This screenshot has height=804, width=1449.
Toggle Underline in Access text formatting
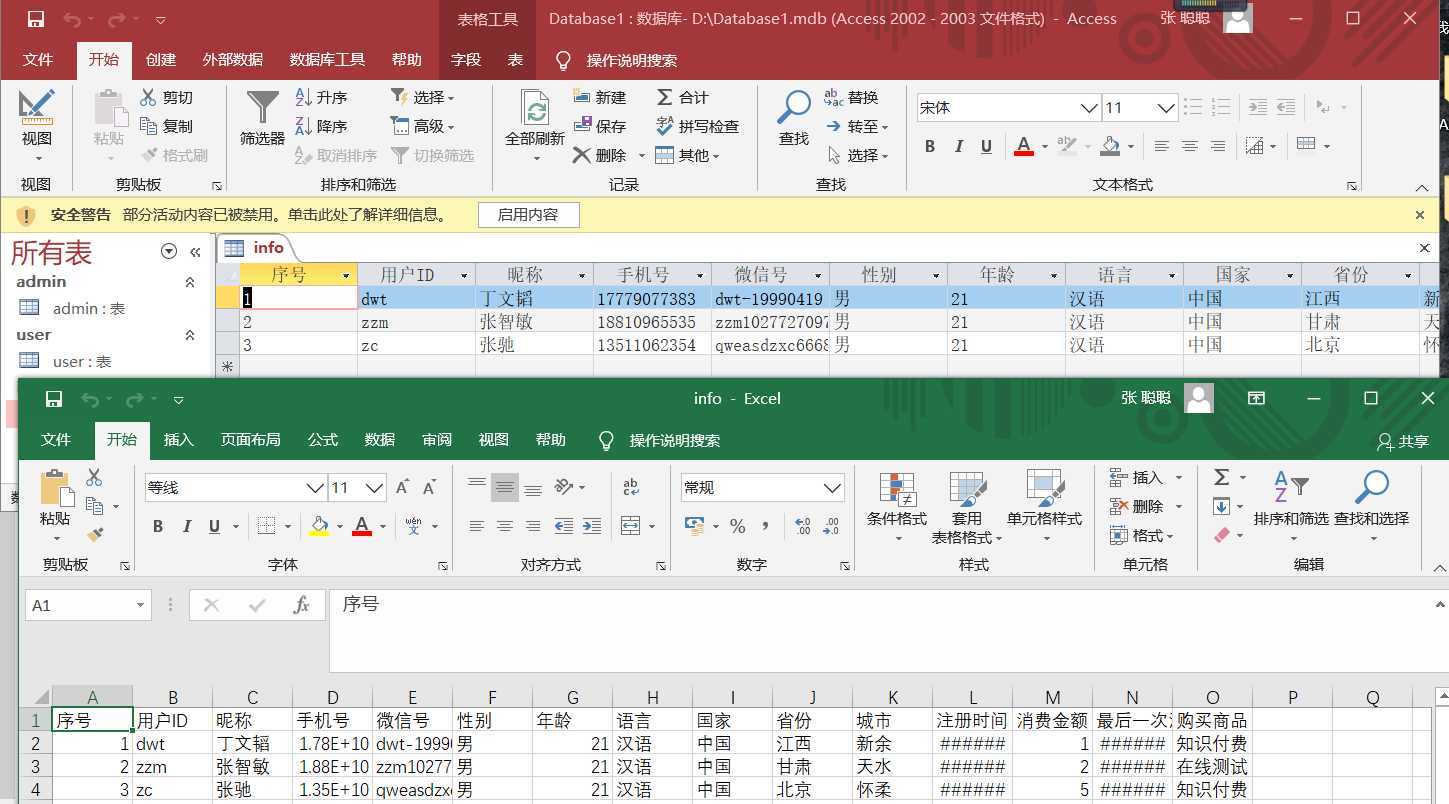tap(986, 146)
